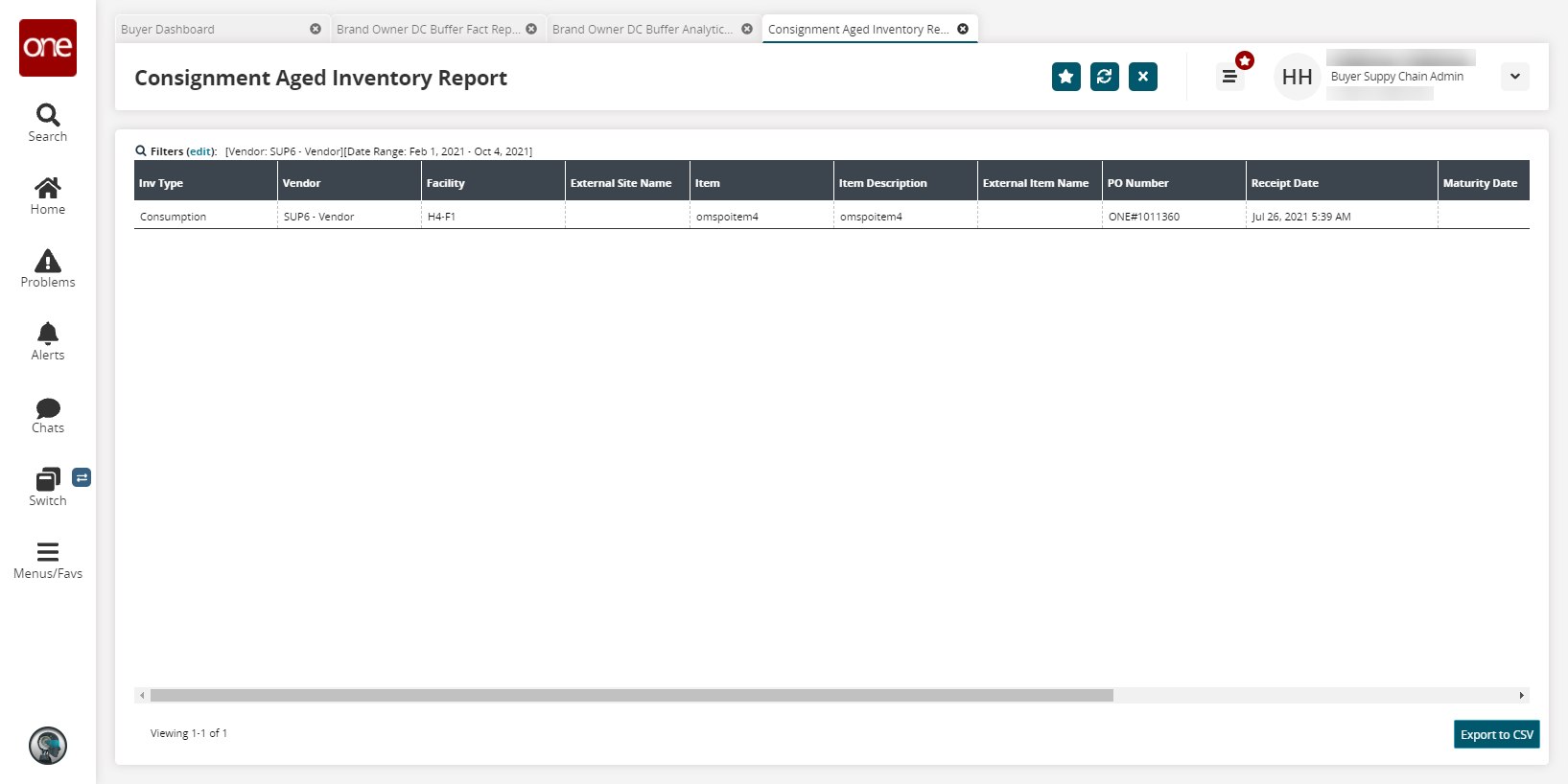The width and height of the screenshot is (1568, 784).
Task: Go to Home in the sidebar
Action: click(48, 196)
